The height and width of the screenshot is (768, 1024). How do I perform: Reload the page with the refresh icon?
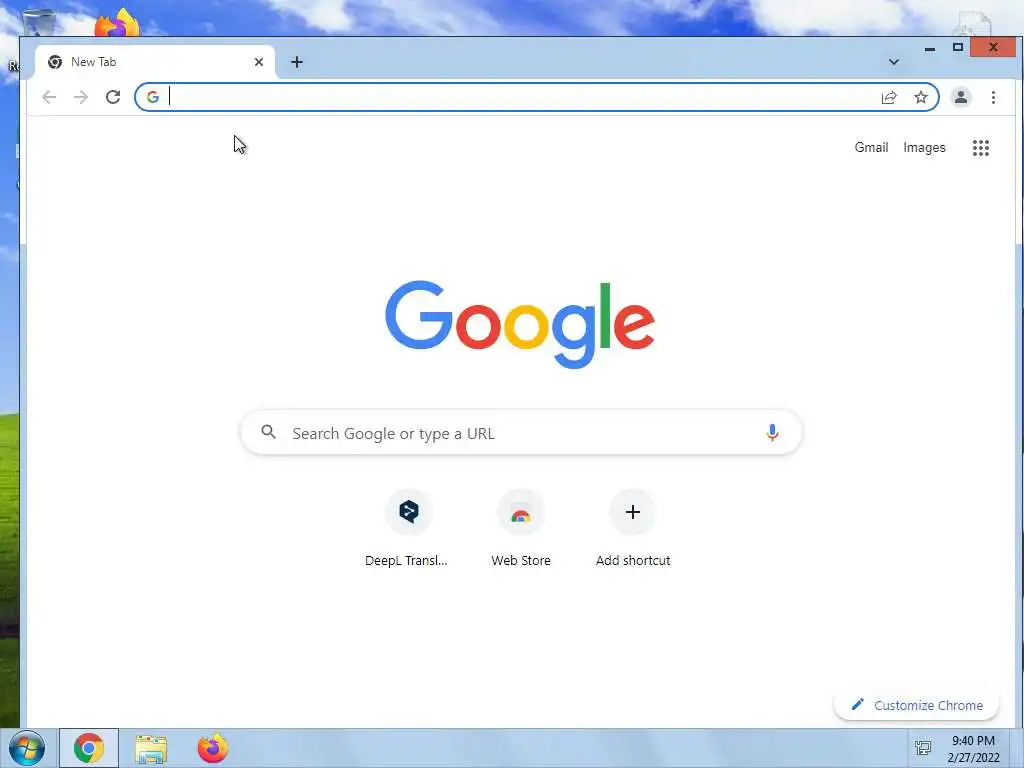[x=113, y=97]
